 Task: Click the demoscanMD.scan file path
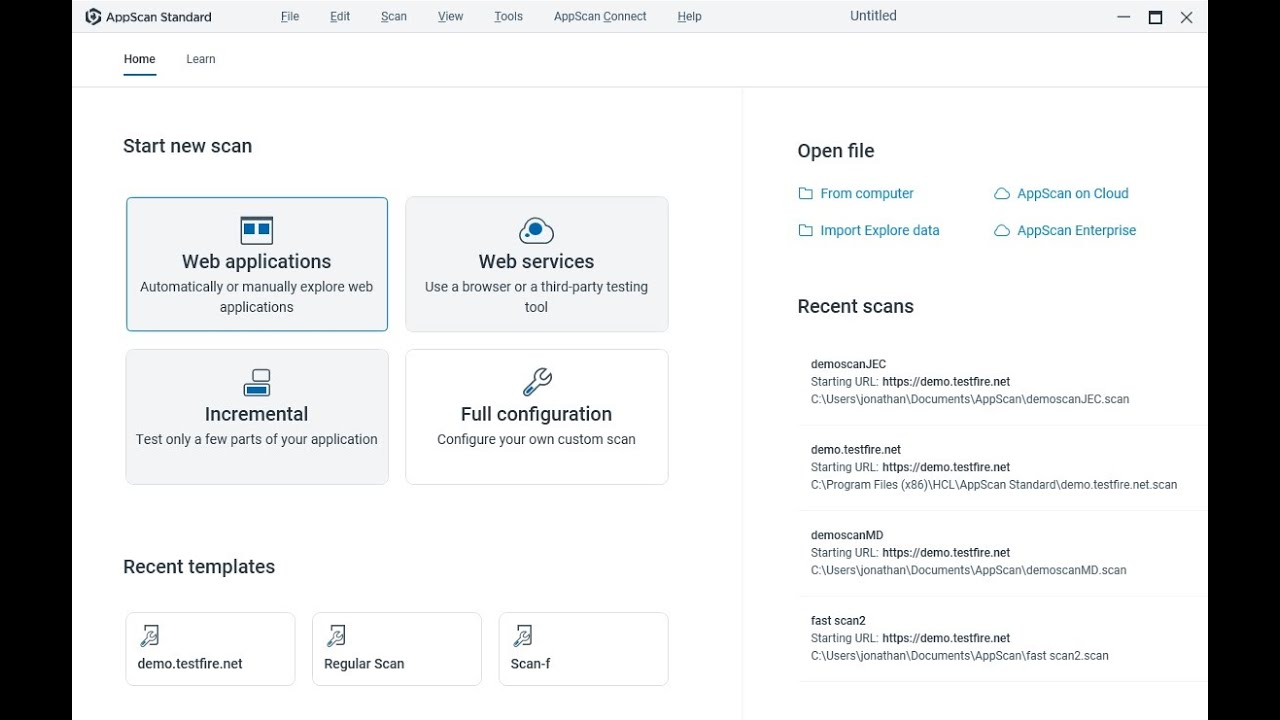pyautogui.click(x=969, y=571)
